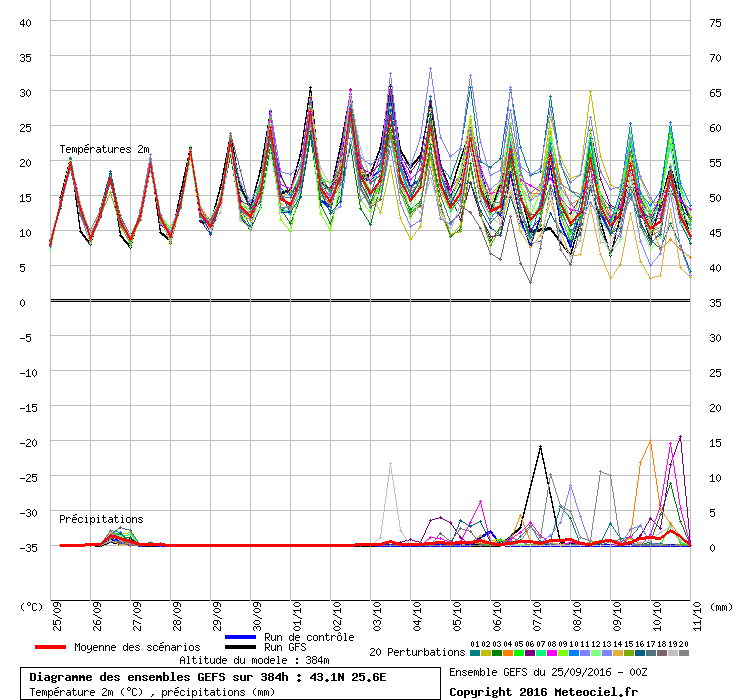Click the '70' precipitation axis value

(715, 58)
